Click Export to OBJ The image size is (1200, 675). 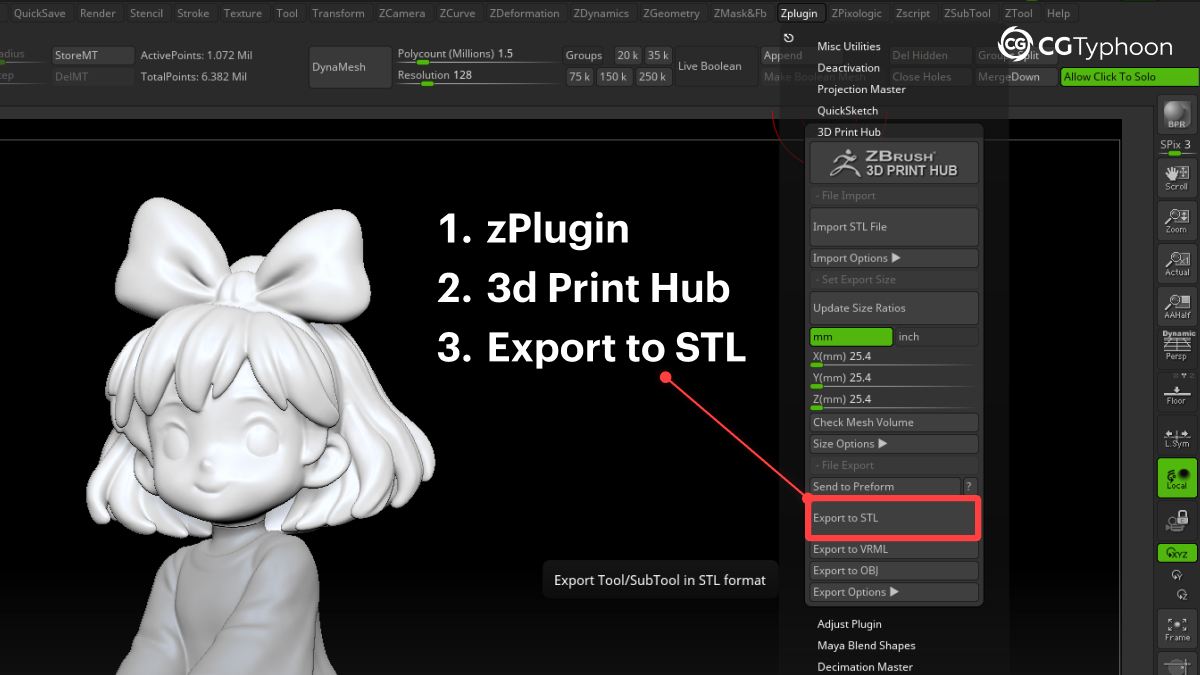[894, 570]
